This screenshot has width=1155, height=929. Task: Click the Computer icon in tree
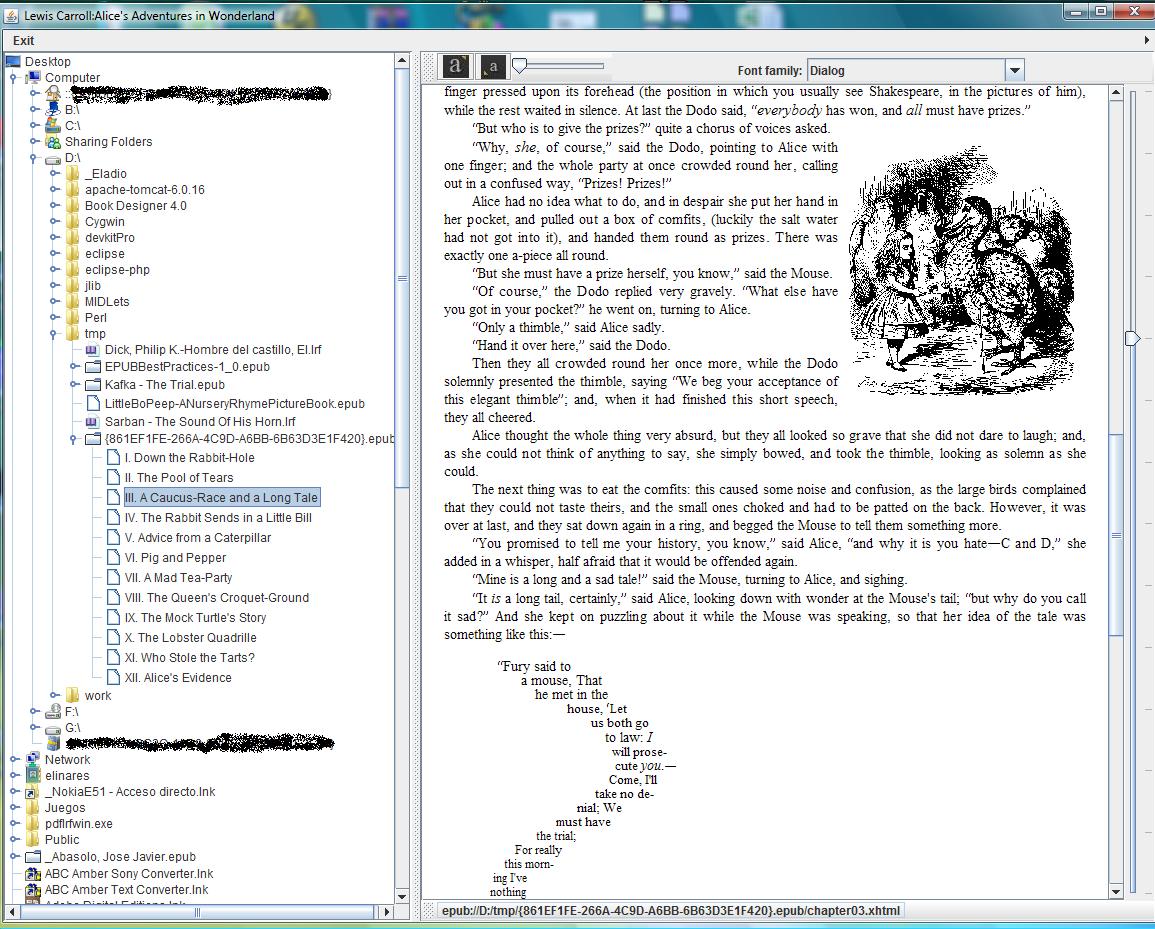click(33, 77)
